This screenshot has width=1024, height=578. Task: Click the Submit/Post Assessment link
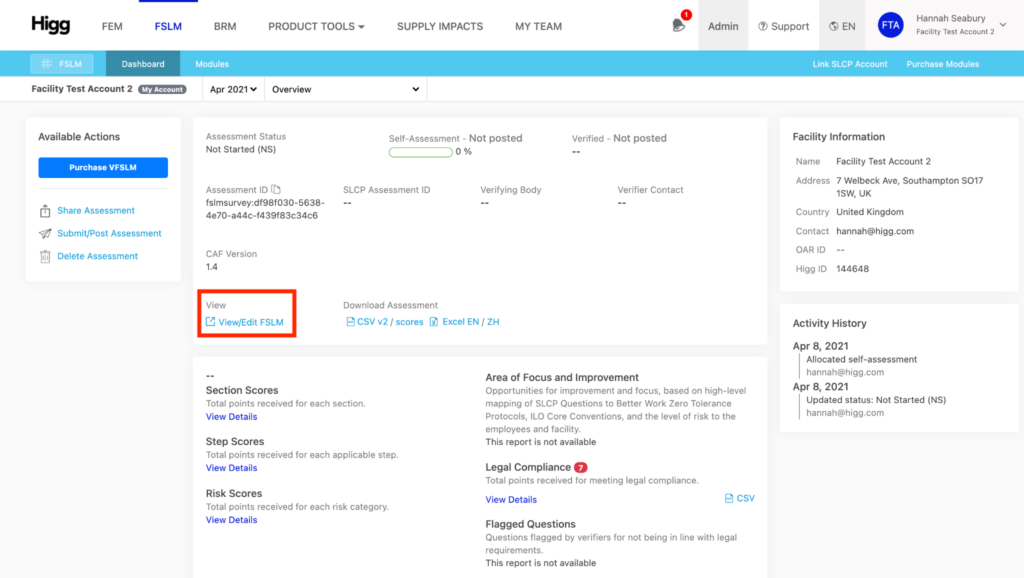(109, 233)
